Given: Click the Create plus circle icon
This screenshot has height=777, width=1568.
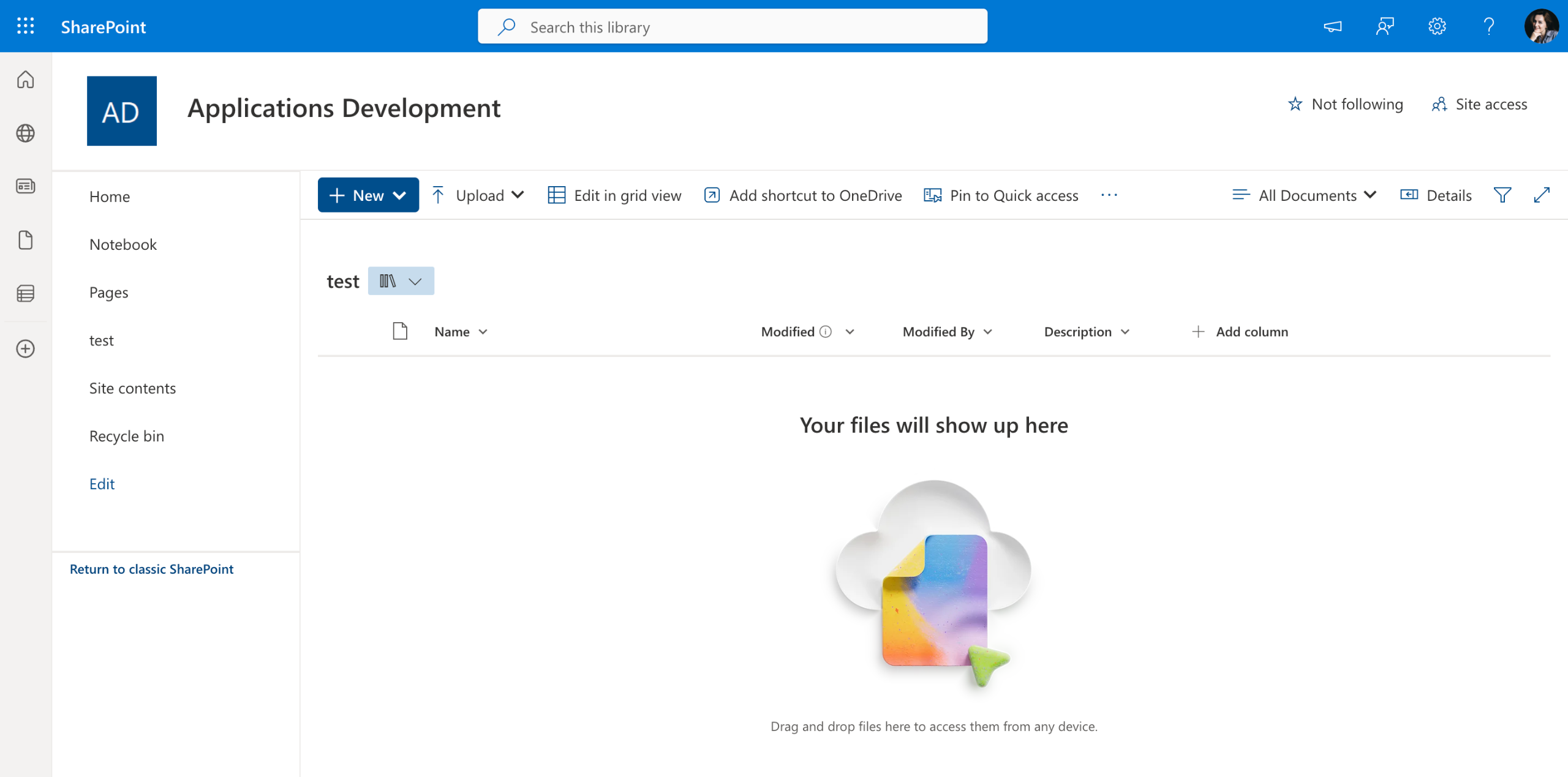Looking at the screenshot, I should pos(25,348).
